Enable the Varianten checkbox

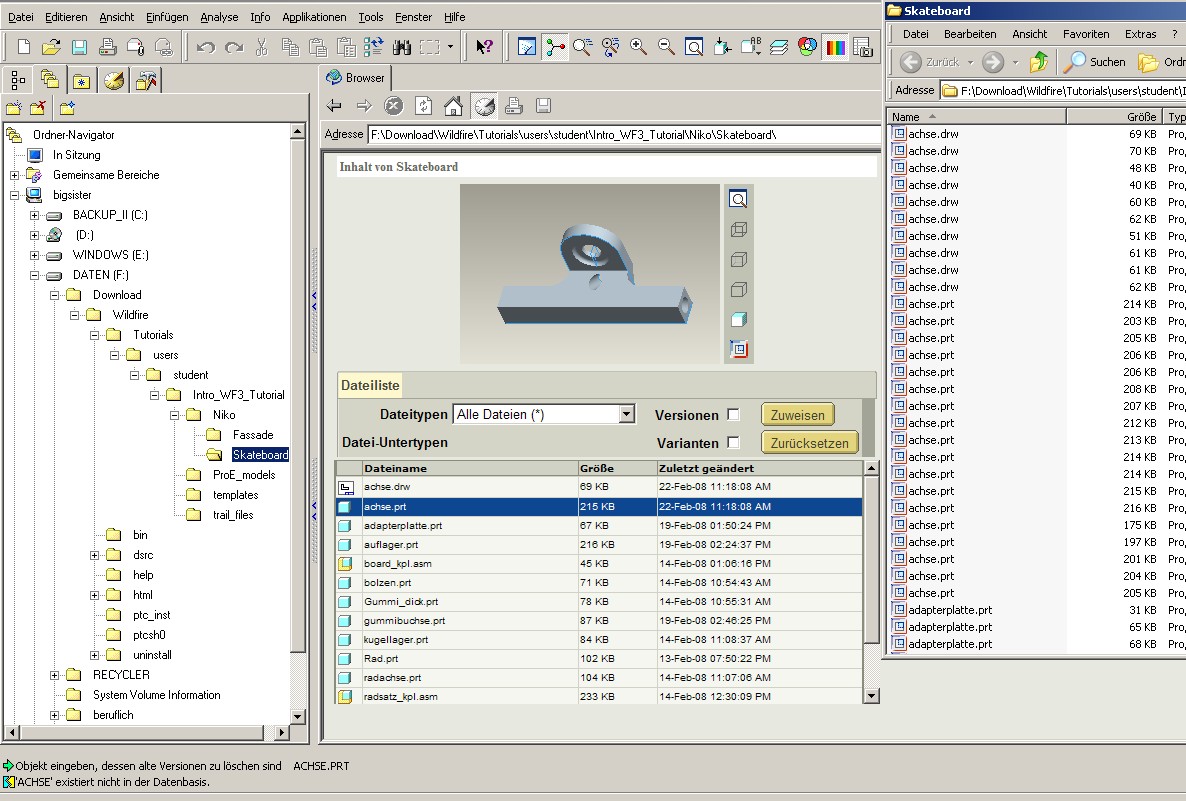[733, 442]
